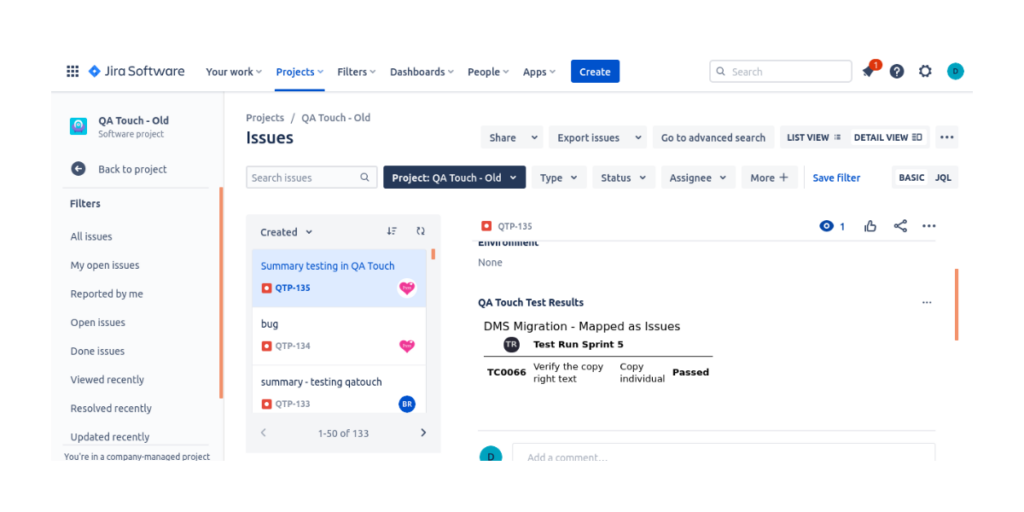The height and width of the screenshot is (512, 1024).
Task: Click the Back to project arrow icon
Action: (78, 169)
